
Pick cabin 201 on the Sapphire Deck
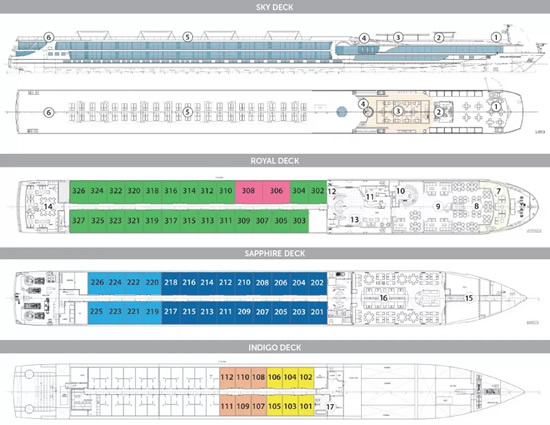click(x=317, y=312)
